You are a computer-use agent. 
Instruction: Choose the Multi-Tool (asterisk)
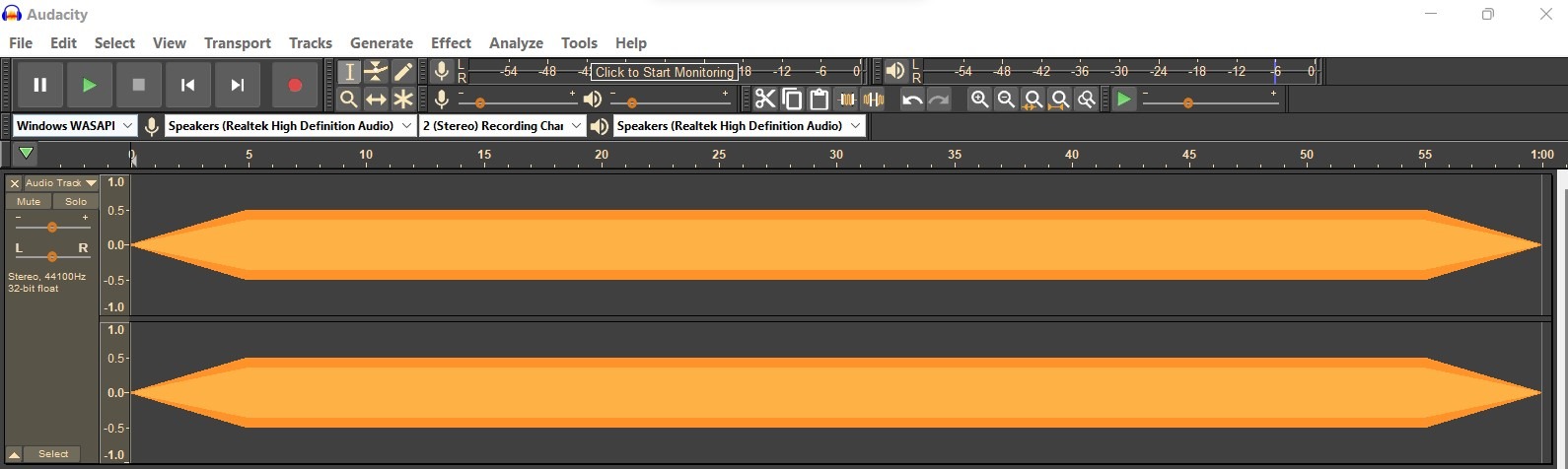(x=403, y=100)
